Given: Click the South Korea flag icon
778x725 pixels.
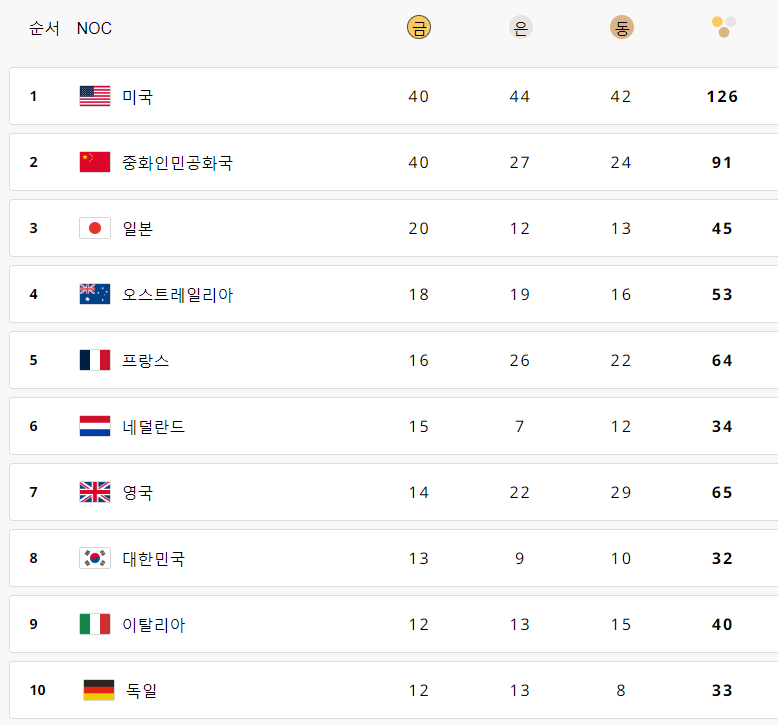Looking at the screenshot, I should click(95, 558).
